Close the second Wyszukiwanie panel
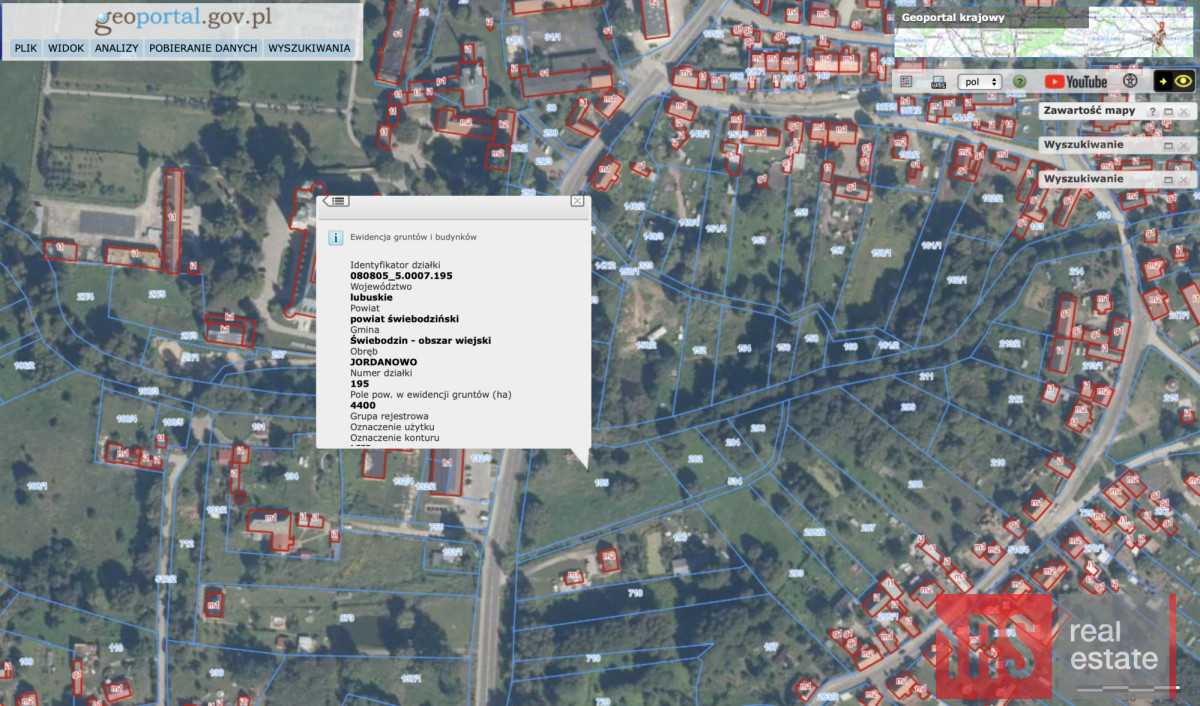Image resolution: width=1200 pixels, height=706 pixels. (x=1184, y=179)
